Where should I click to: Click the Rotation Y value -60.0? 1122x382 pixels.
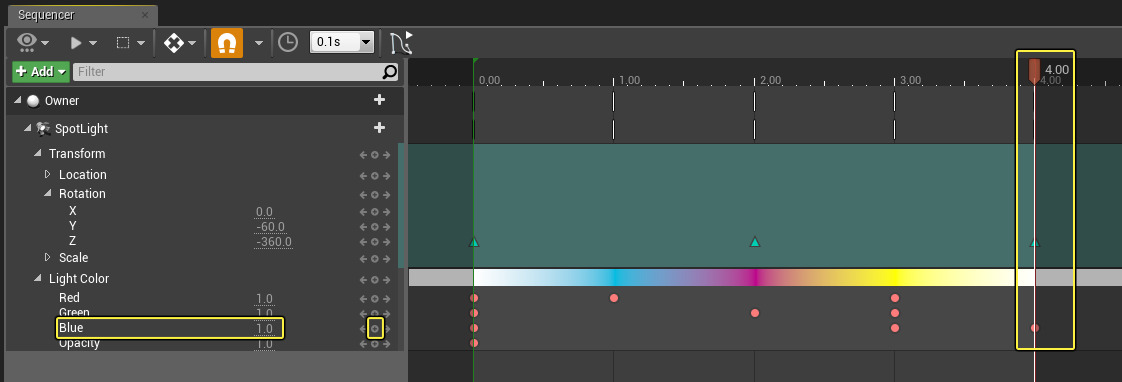pyautogui.click(x=270, y=227)
